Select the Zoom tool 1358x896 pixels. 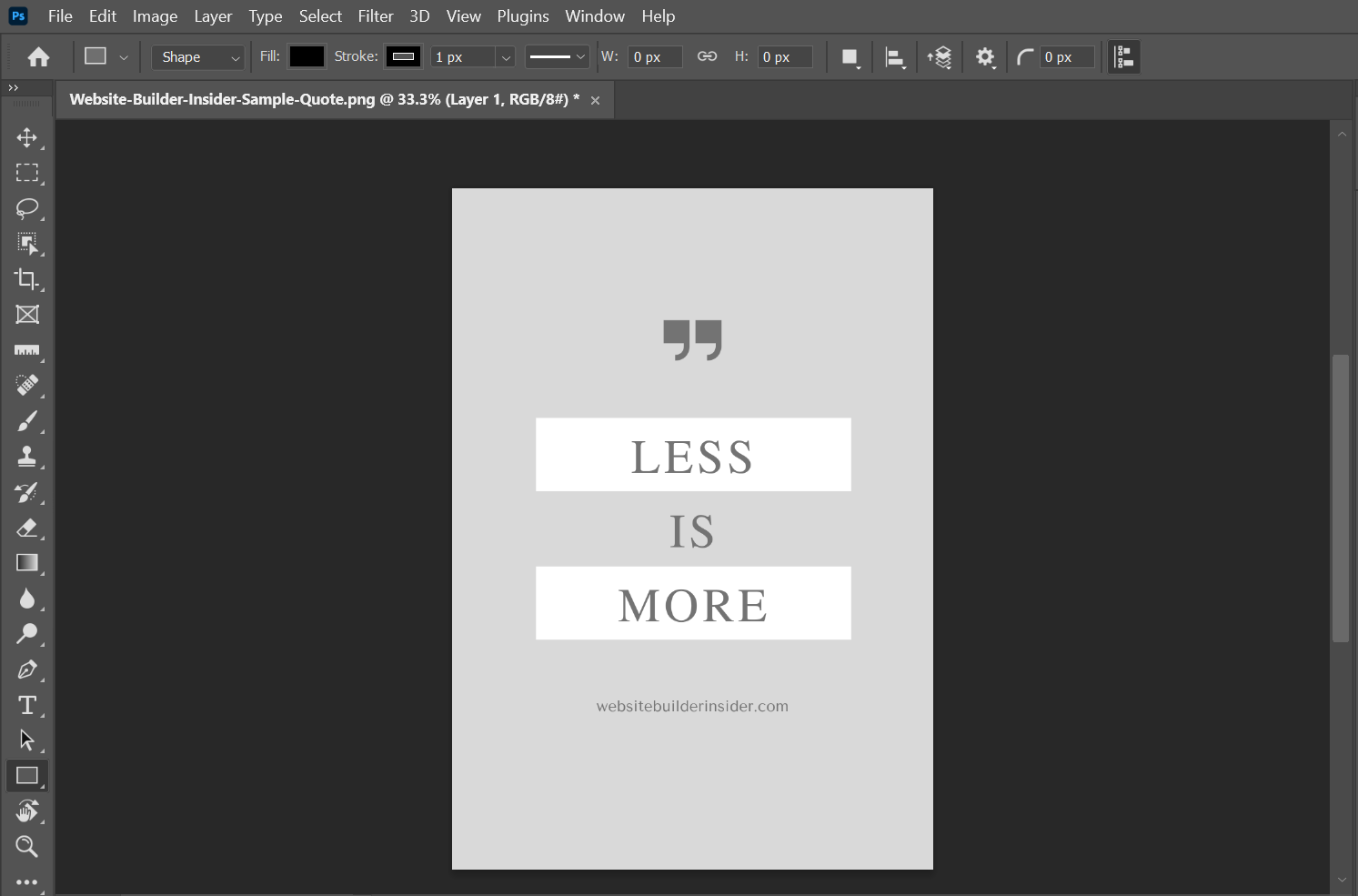(x=26, y=847)
